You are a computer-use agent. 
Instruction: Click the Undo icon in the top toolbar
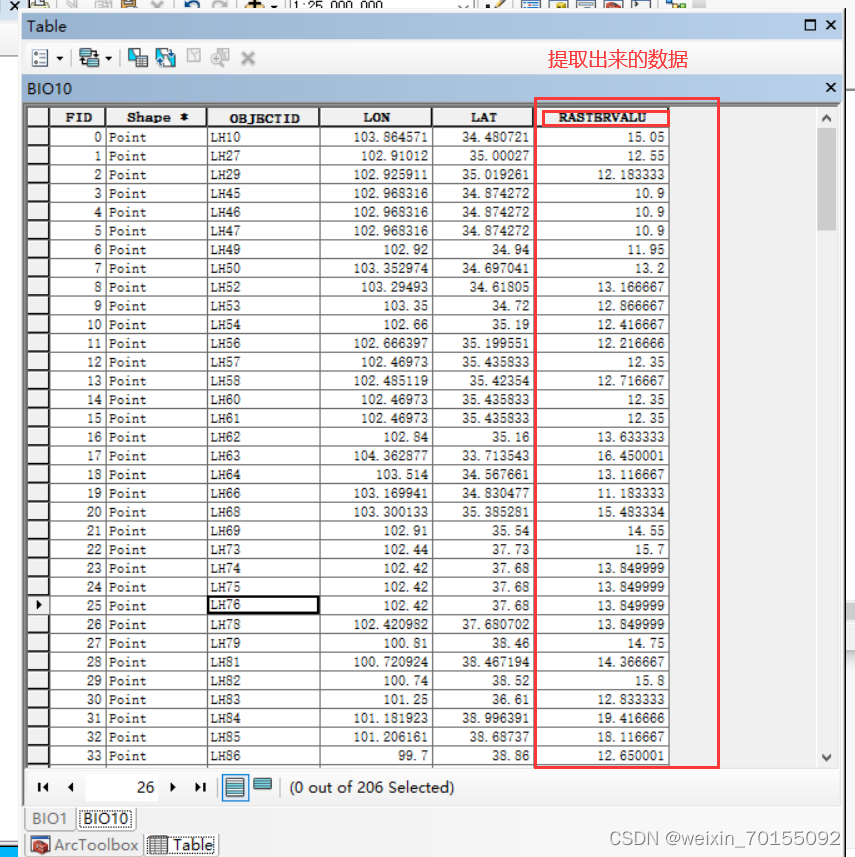190,7
